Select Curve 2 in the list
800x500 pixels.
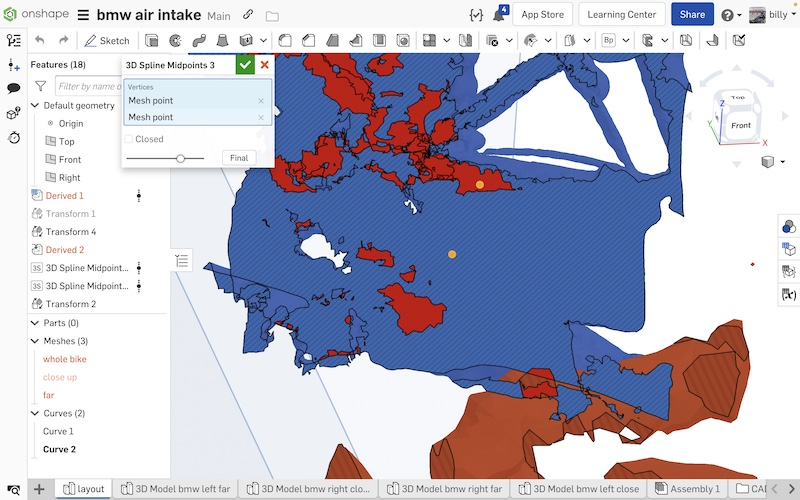(x=59, y=449)
